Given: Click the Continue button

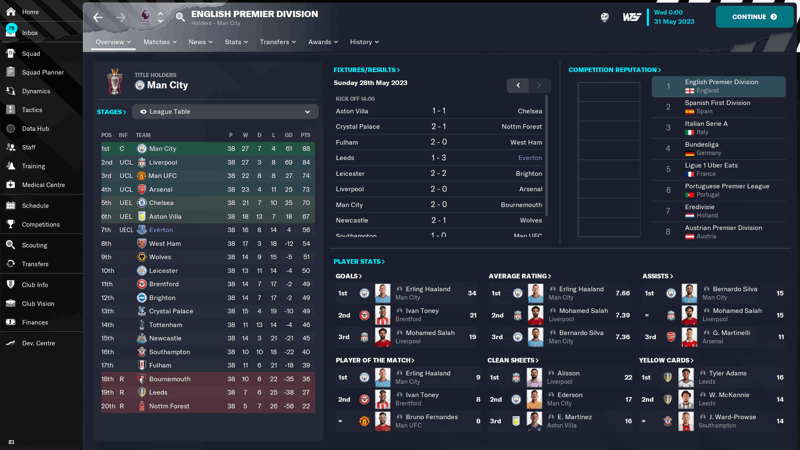Looking at the screenshot, I should click(755, 17).
